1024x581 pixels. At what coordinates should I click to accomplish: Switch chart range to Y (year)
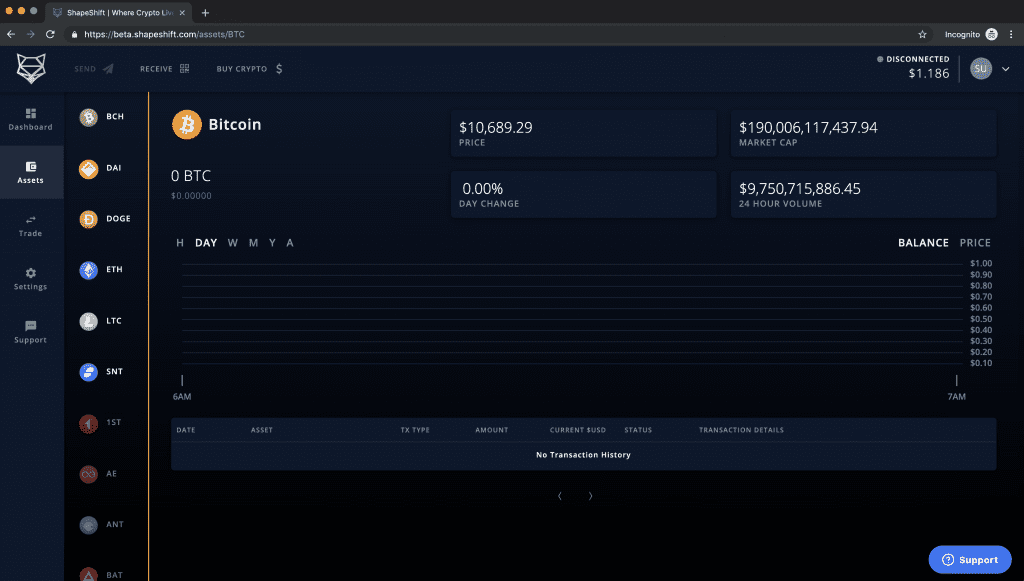click(x=272, y=243)
